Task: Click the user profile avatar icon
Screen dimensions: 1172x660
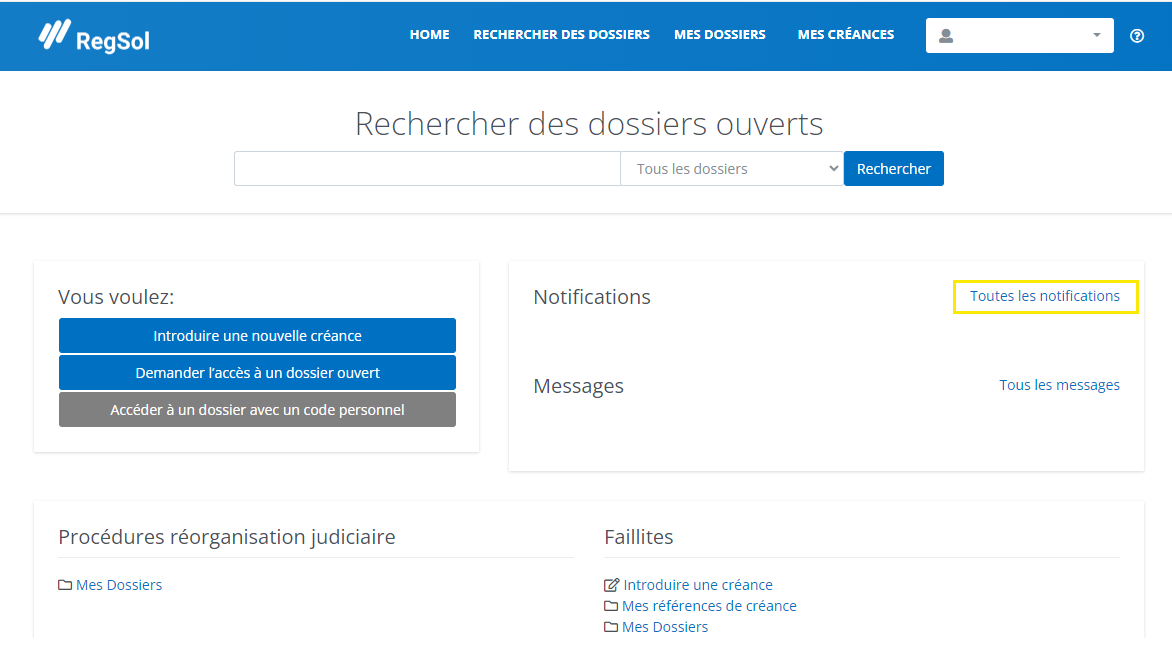Action: tap(946, 36)
